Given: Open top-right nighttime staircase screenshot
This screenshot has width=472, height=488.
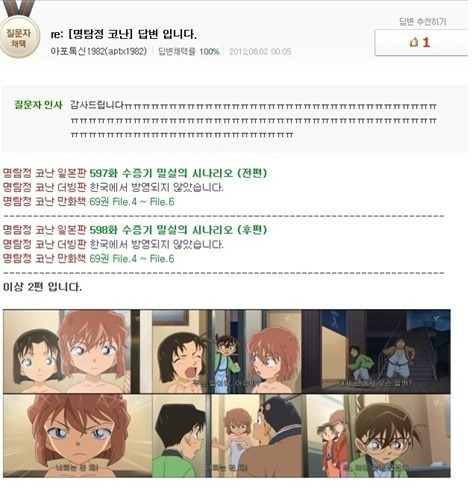Looking at the screenshot, I should (376, 351).
